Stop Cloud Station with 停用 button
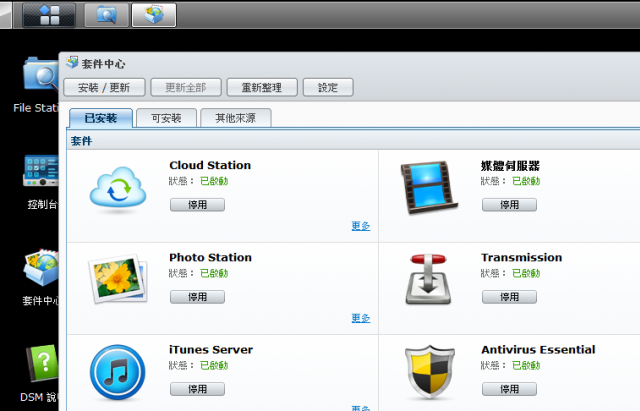 pos(197,204)
